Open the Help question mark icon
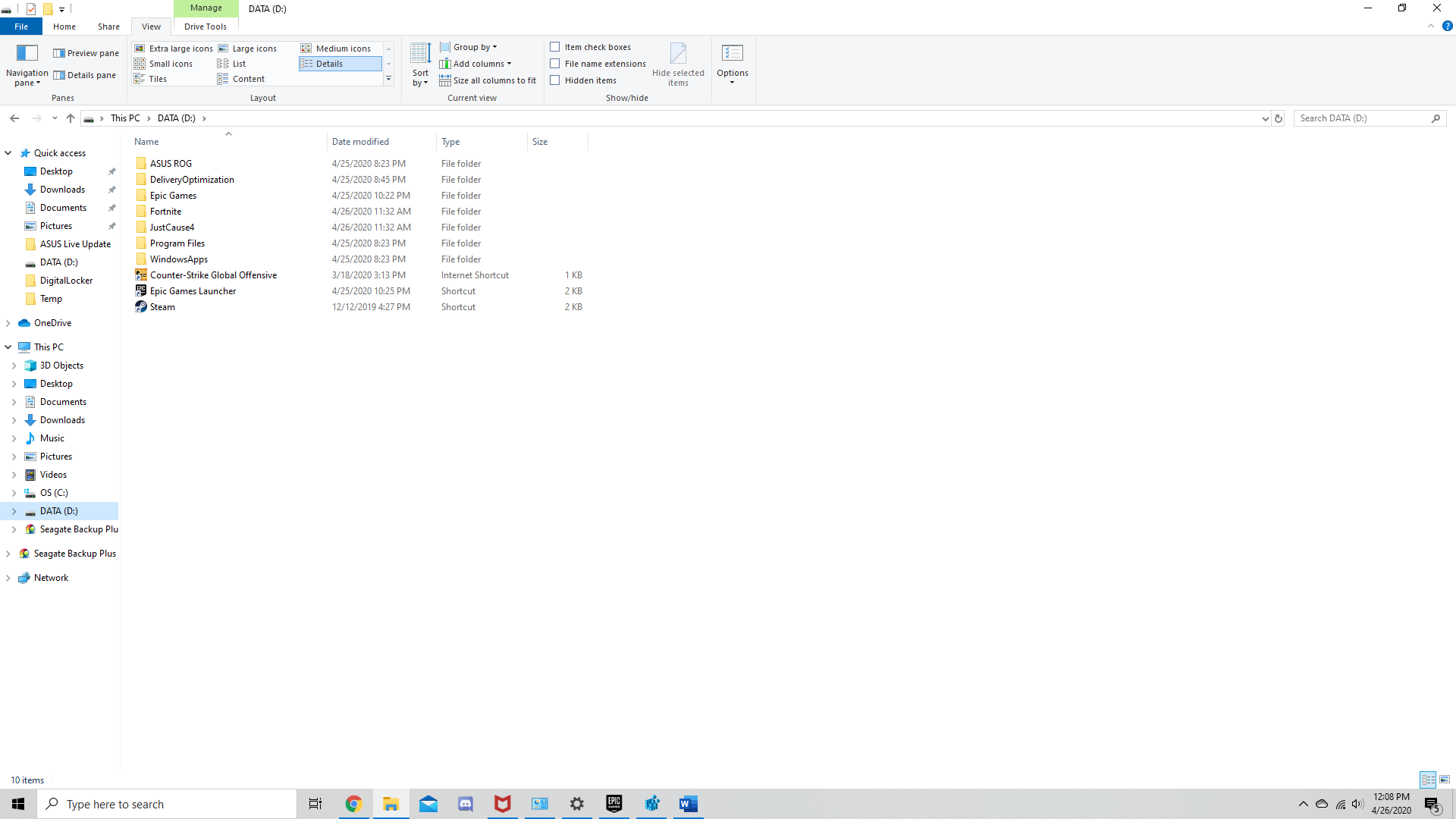The image size is (1456, 819). [x=1447, y=26]
